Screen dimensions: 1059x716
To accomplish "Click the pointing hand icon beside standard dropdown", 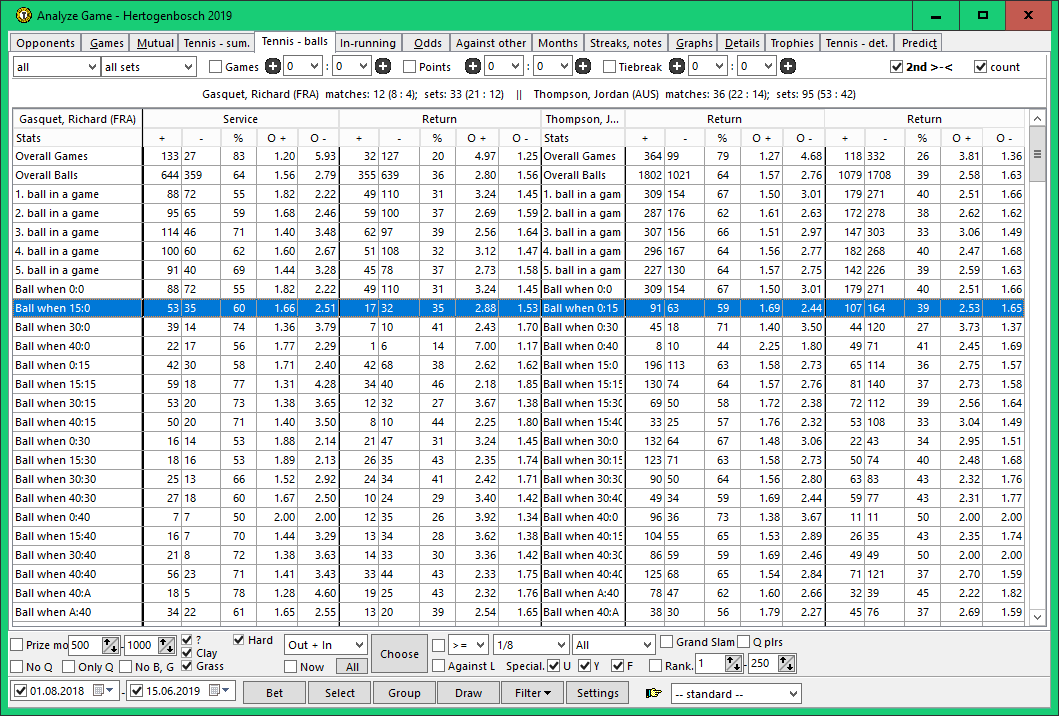I will (x=654, y=693).
